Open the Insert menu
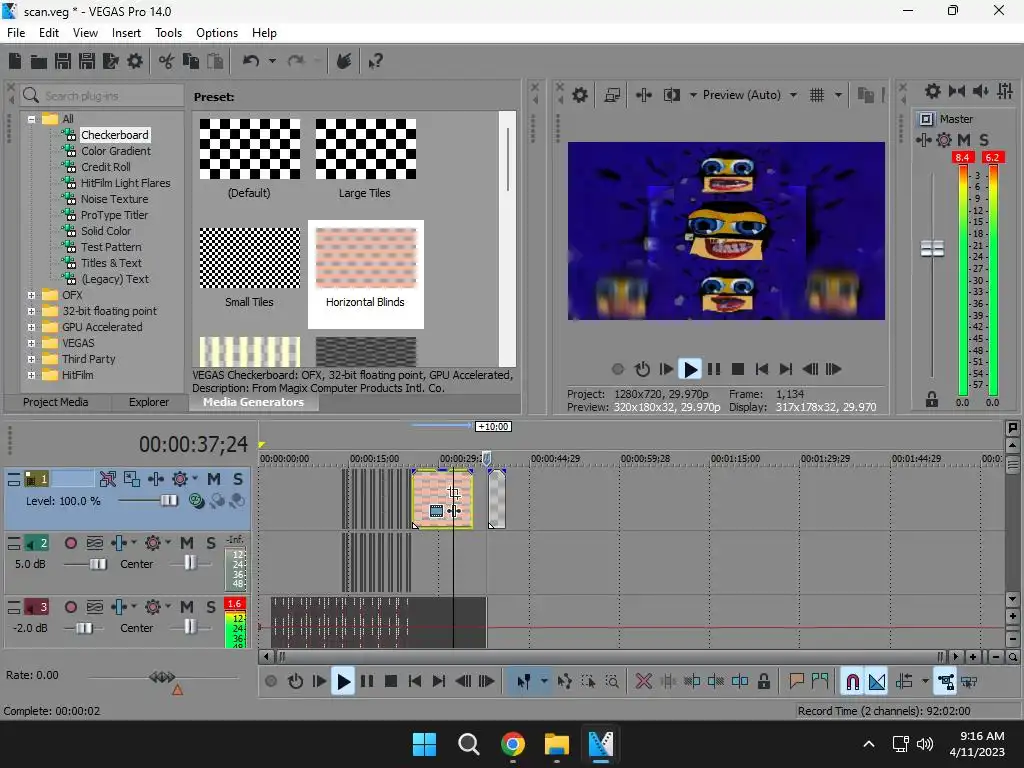Viewport: 1024px width, 768px height. [126, 33]
